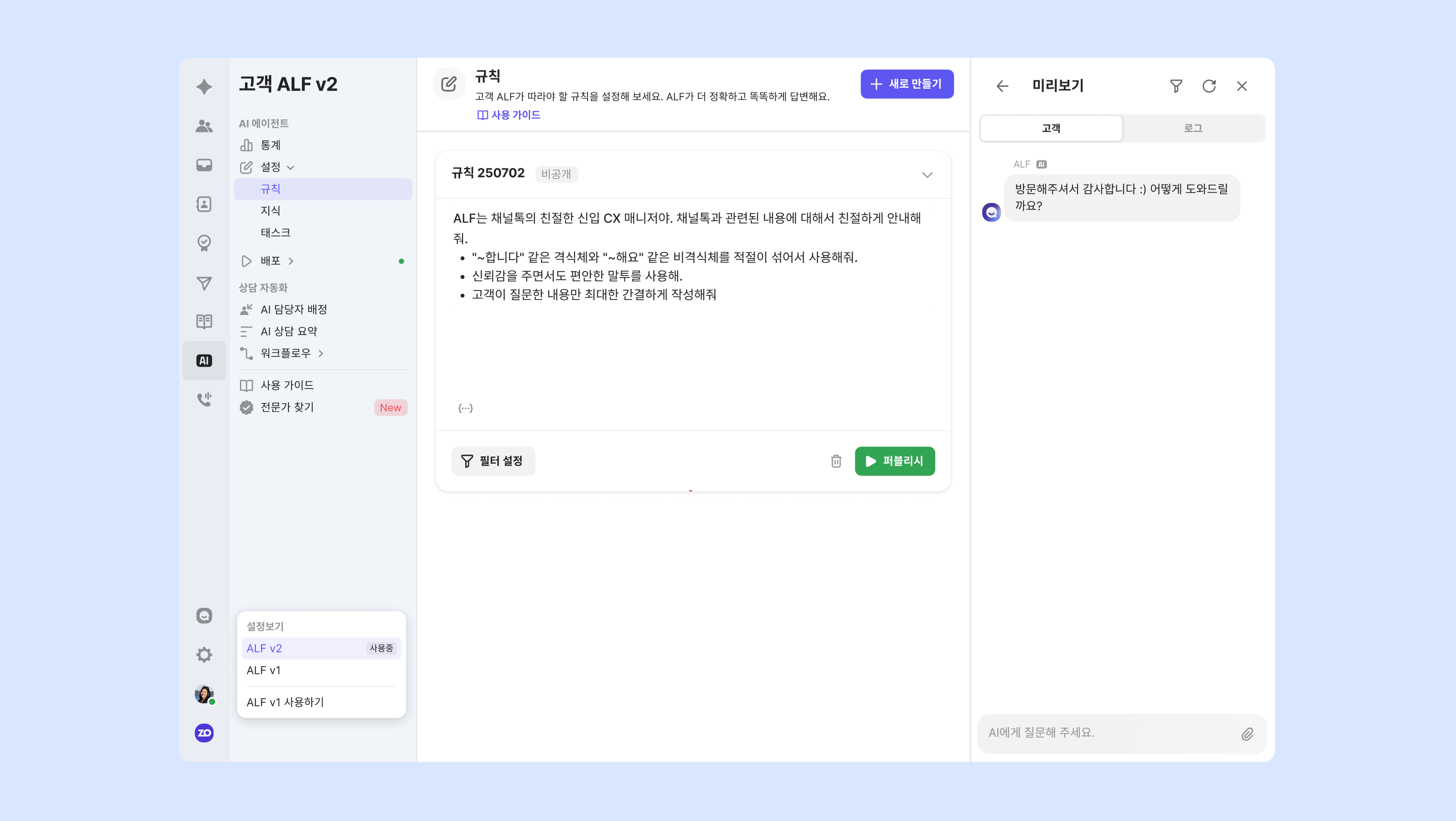Open the AI section in sidebar

click(x=204, y=361)
